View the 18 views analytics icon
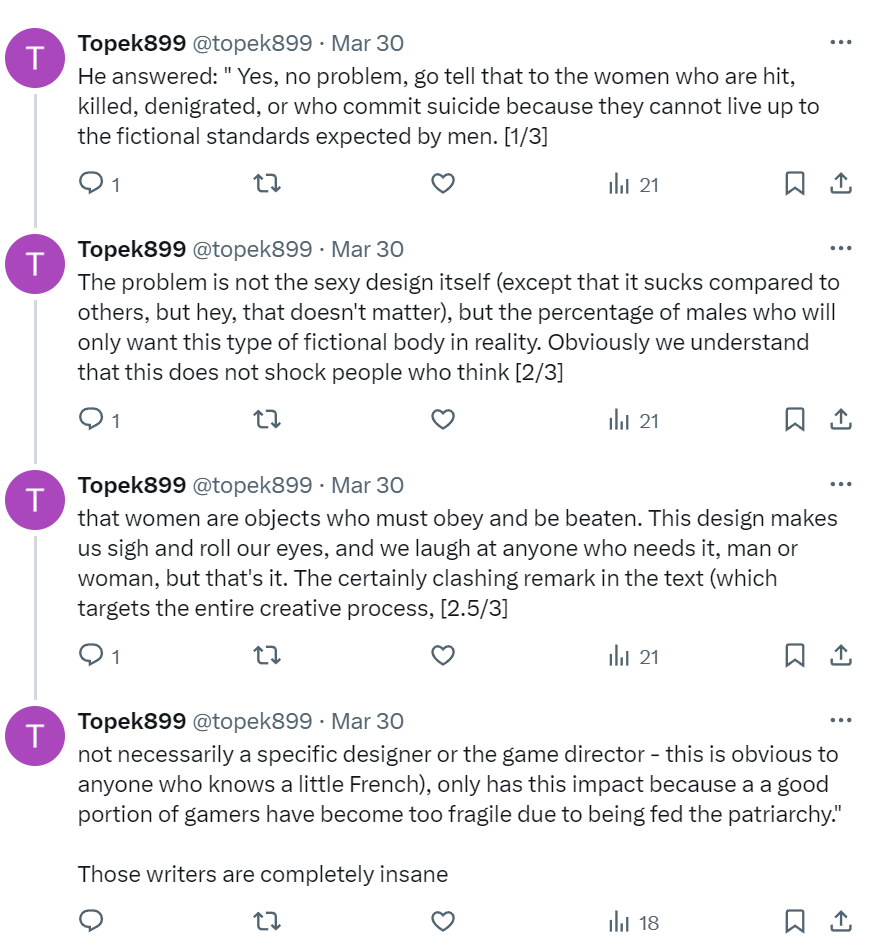This screenshot has height=945, width=878. coord(633,922)
